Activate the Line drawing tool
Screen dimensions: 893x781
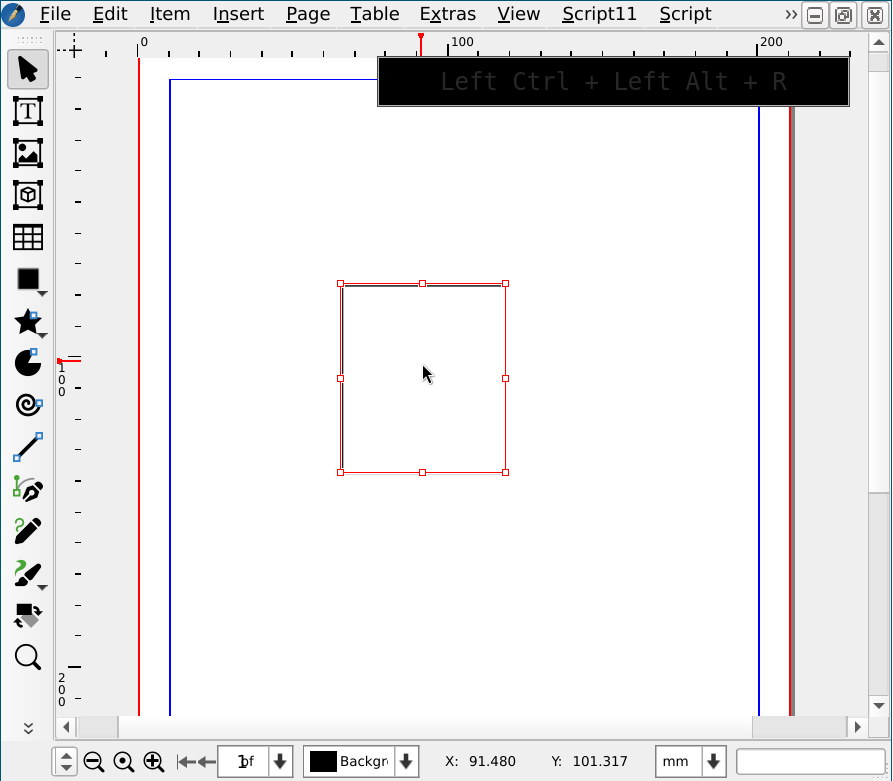(x=27, y=447)
